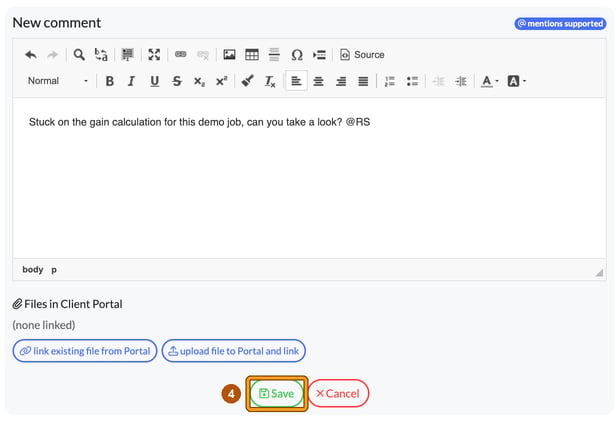Click the increase indent icon

coord(461,81)
